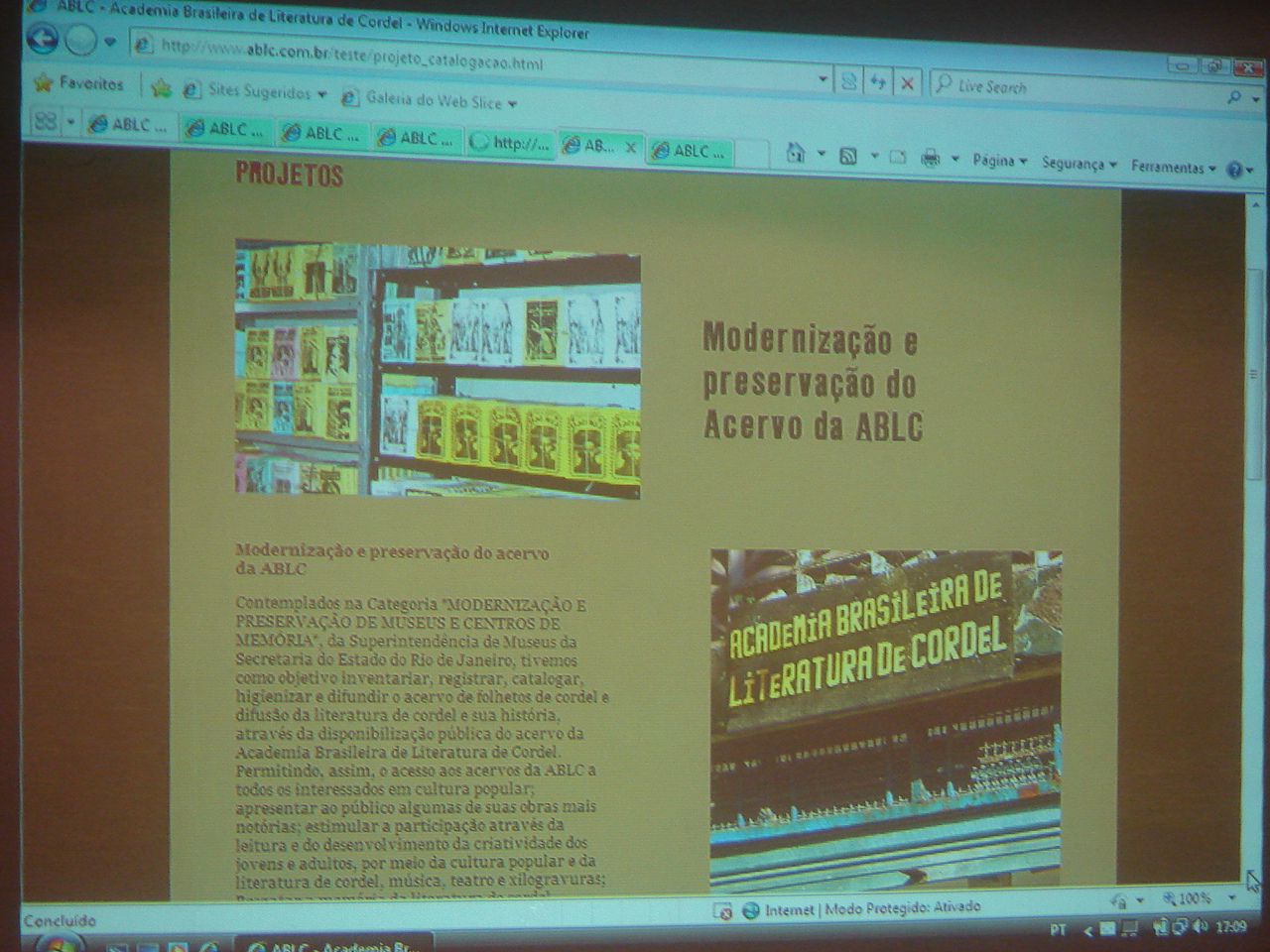Screen dimensions: 1270x952
Task: Click the Concluído status text
Action: point(61,919)
